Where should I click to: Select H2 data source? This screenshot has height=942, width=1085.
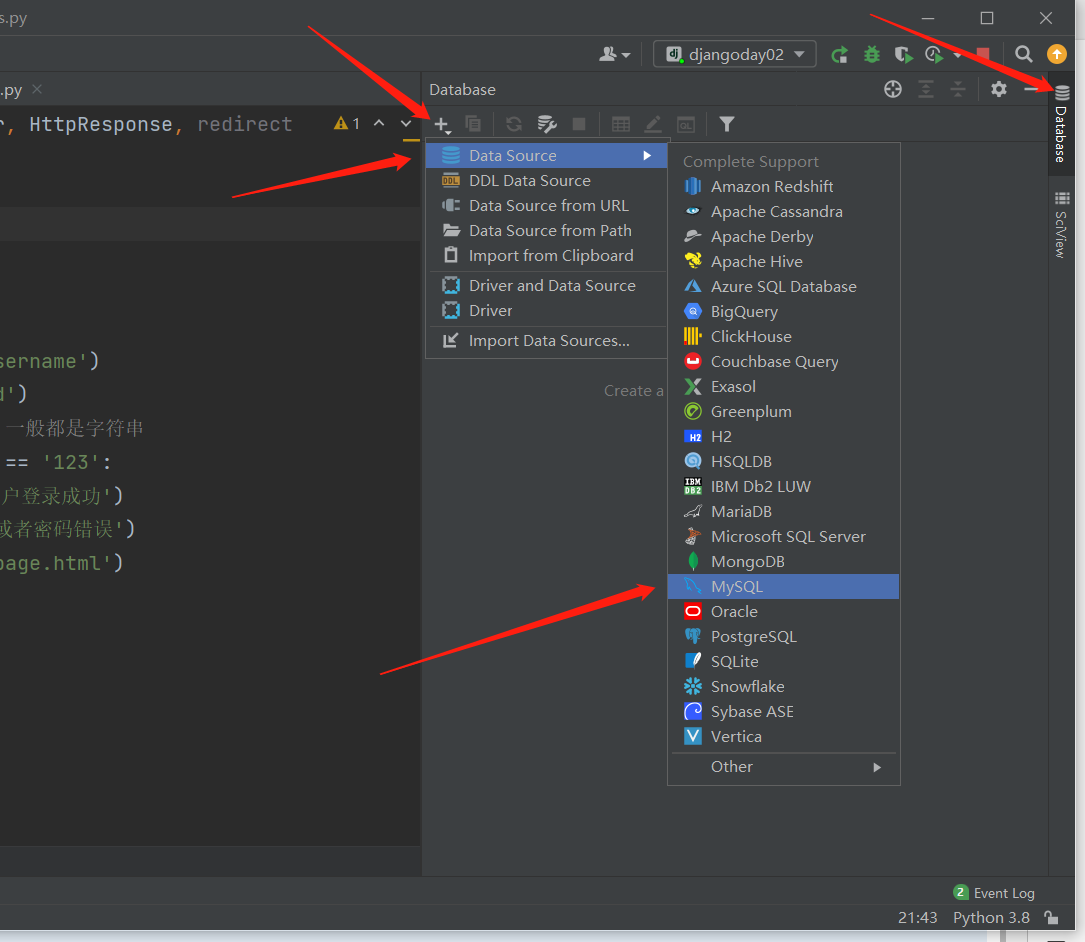click(x=783, y=437)
